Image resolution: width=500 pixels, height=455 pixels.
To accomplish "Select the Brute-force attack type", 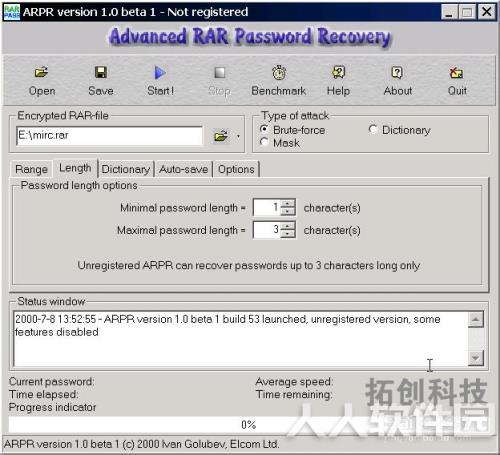I will (x=264, y=129).
